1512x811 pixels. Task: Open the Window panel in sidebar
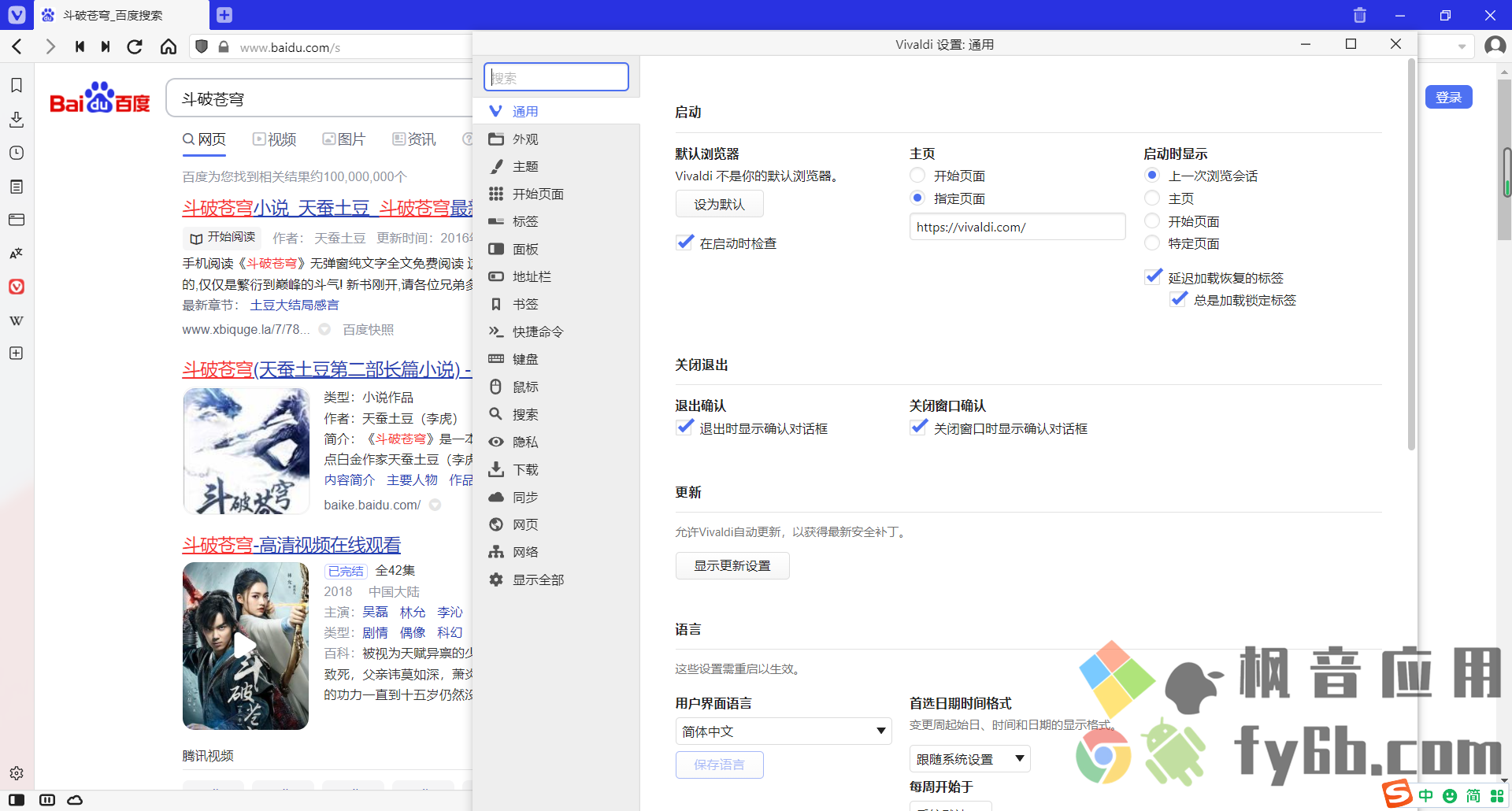[x=17, y=220]
